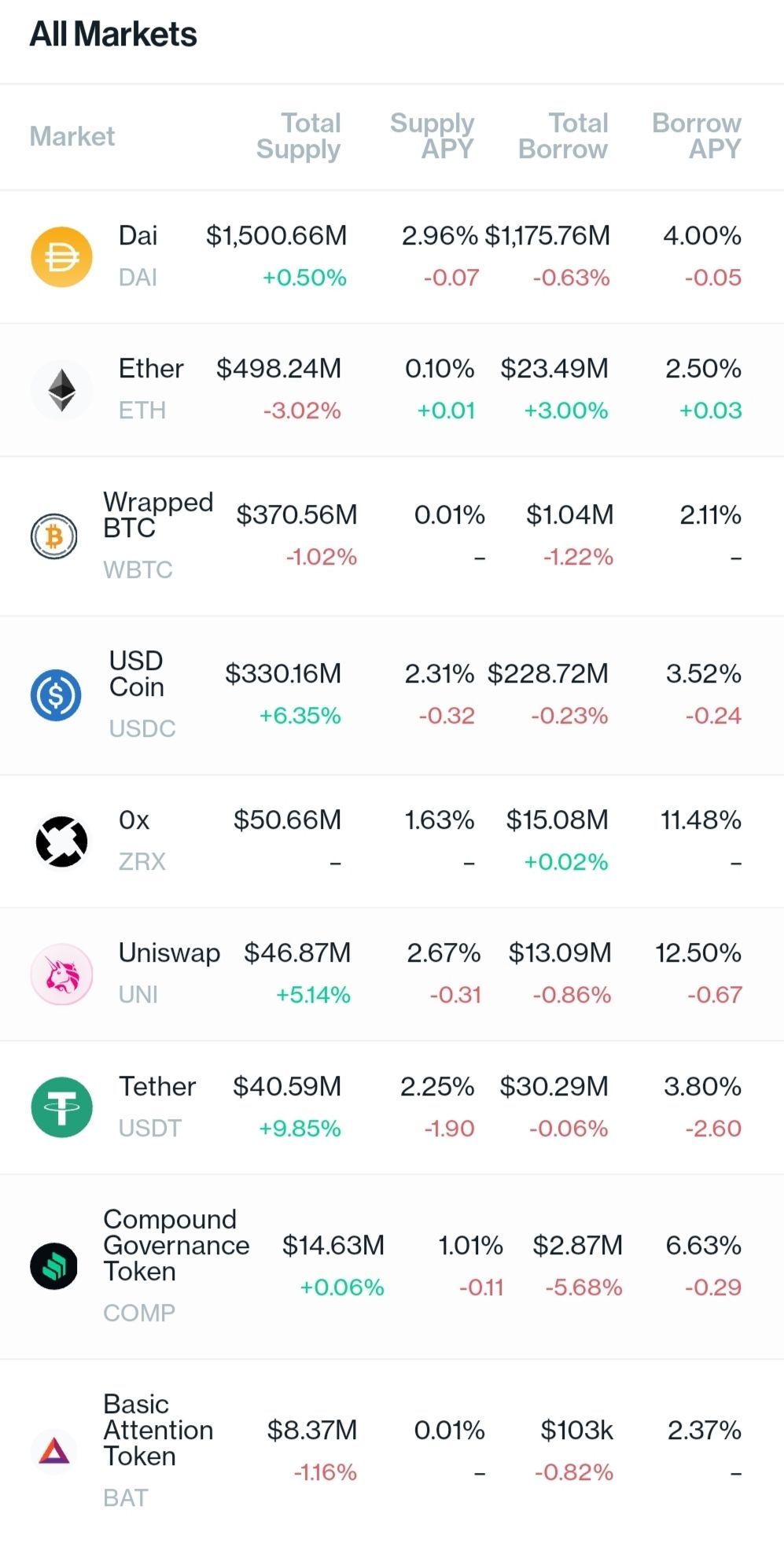Screen dimensions: 784x1543
Task: Open the Uniswap market name link
Action: pyautogui.click(x=169, y=953)
